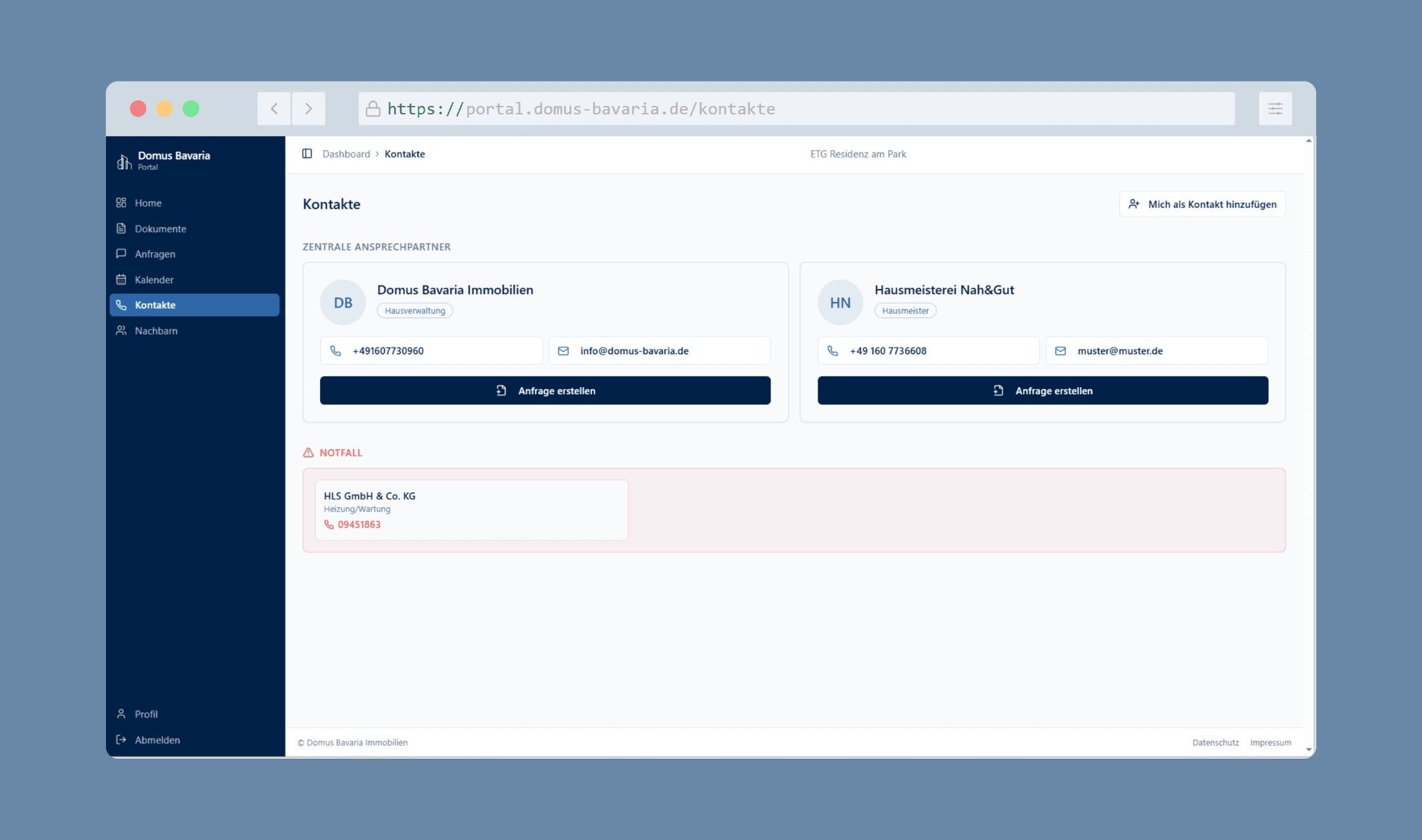This screenshot has width=1422, height=840.
Task: Click Dashboard breadcrumb link
Action: 346,154
